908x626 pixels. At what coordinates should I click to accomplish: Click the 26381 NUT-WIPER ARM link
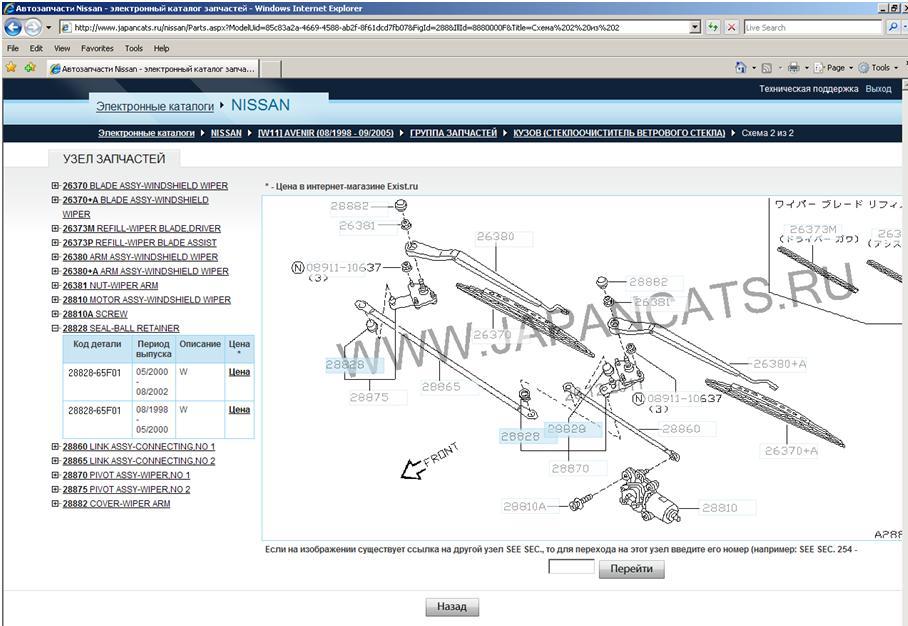(x=110, y=285)
